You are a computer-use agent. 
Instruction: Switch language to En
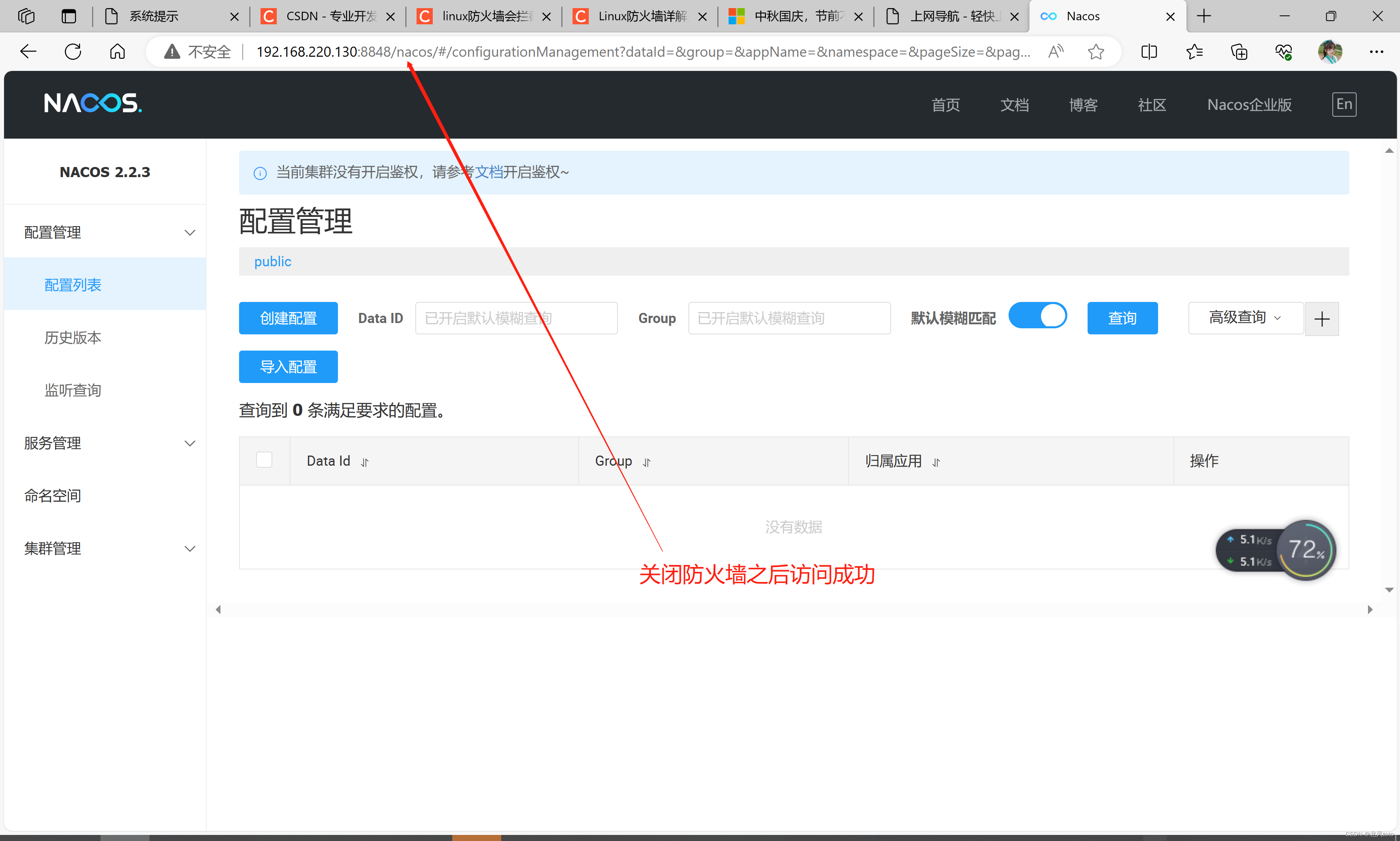tap(1344, 104)
